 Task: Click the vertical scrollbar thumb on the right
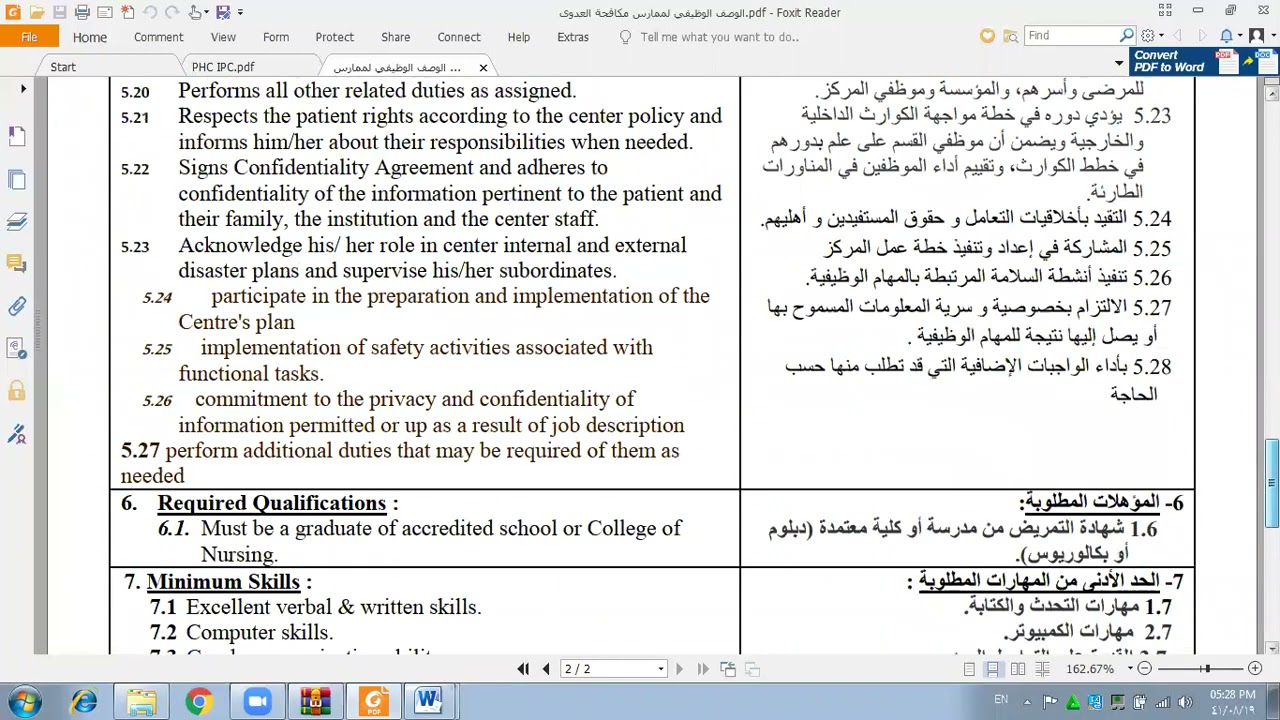(x=1272, y=482)
